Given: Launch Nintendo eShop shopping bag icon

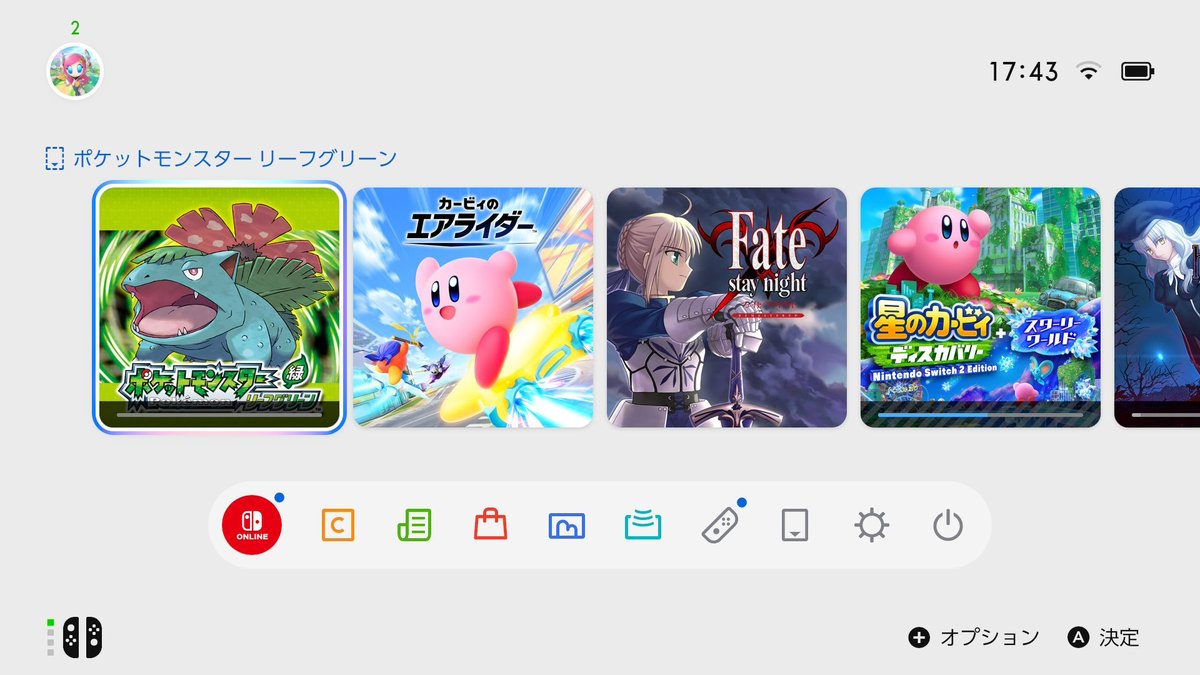Looking at the screenshot, I should click(491, 524).
